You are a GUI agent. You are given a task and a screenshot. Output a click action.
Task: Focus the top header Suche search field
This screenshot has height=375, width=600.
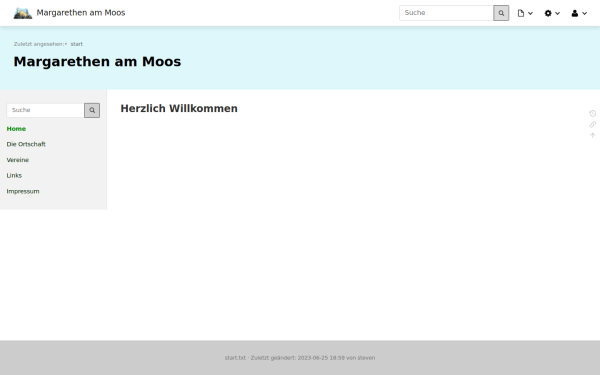pos(446,13)
